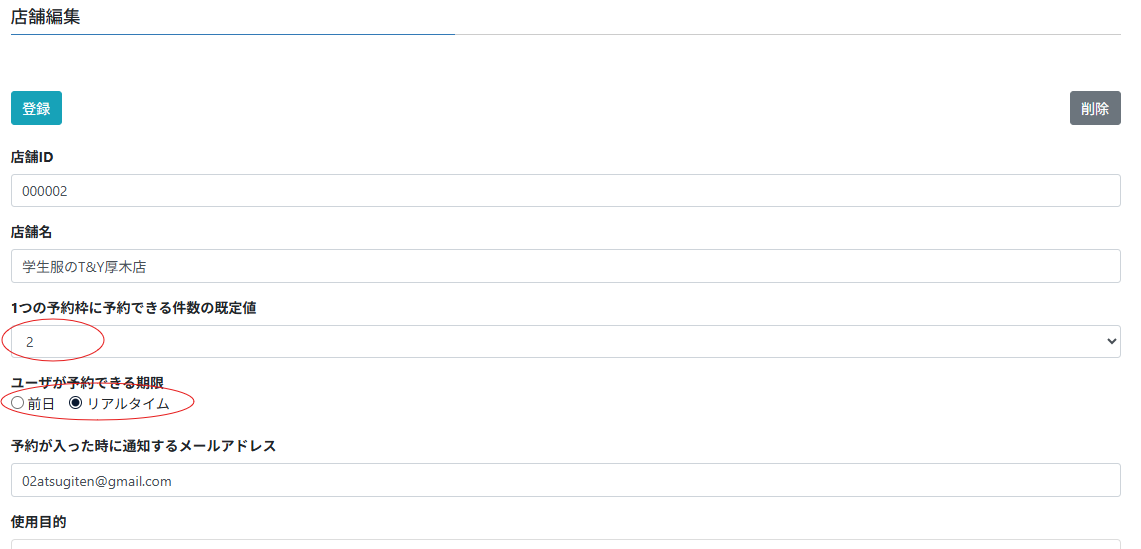Click the 1つの予約枠に予約できる件数の既定値 label
Viewport: 1141px width, 549px height.
click(133, 308)
